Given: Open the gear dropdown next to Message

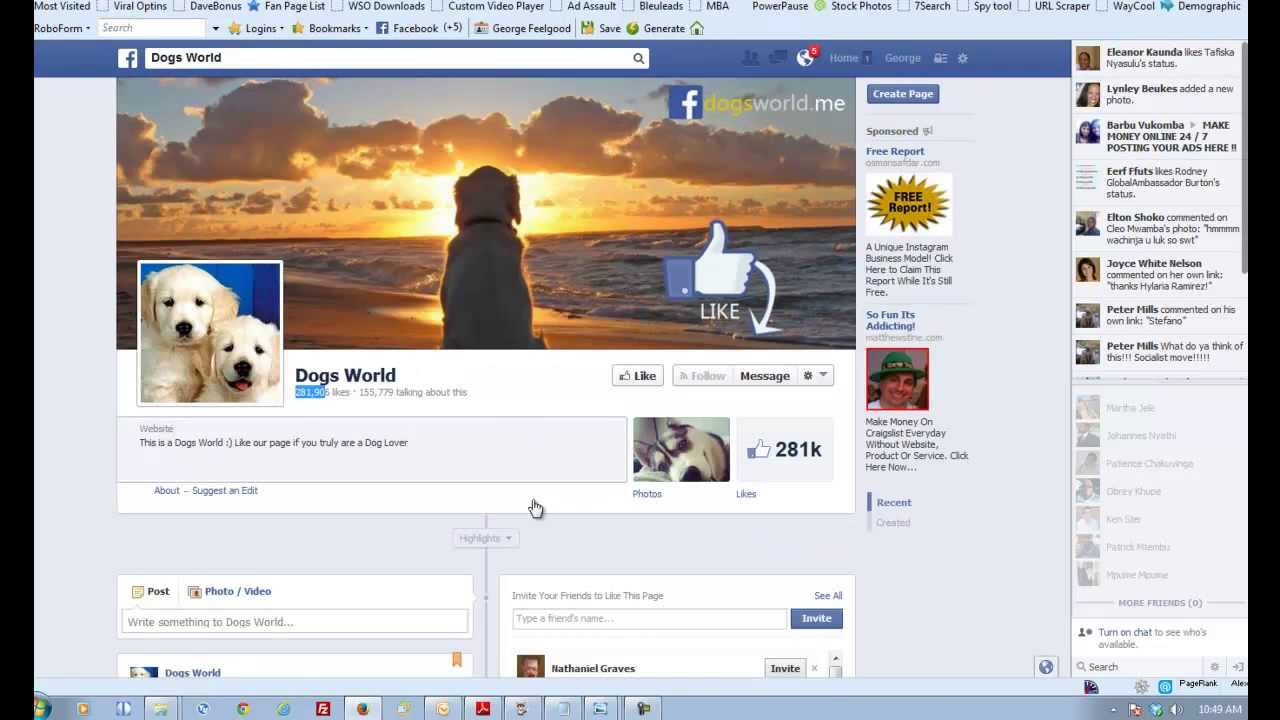Looking at the screenshot, I should point(815,376).
